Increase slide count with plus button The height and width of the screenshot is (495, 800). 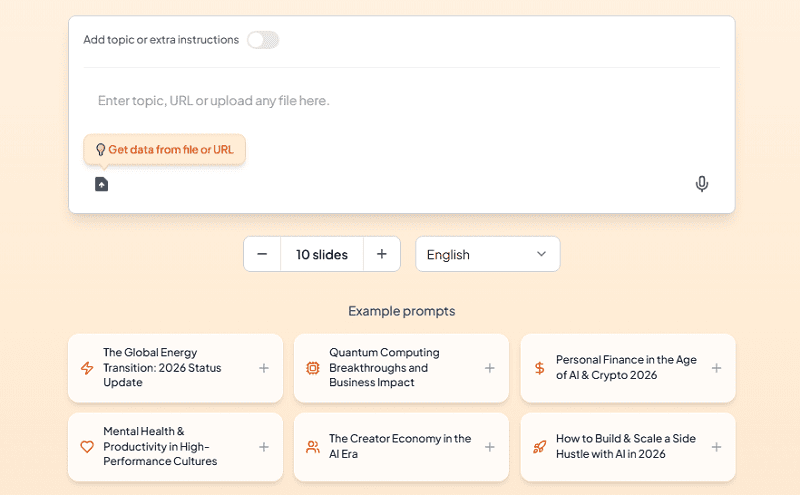[381, 254]
